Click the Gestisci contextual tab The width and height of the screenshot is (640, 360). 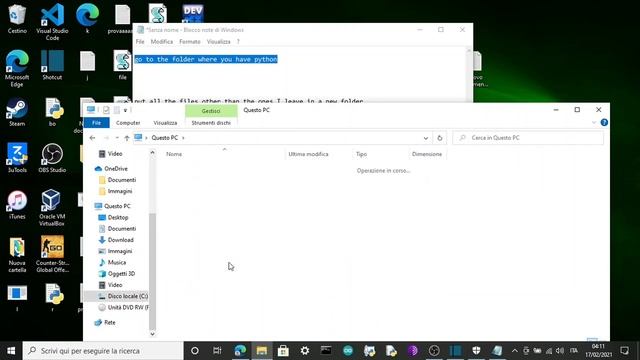pos(211,111)
